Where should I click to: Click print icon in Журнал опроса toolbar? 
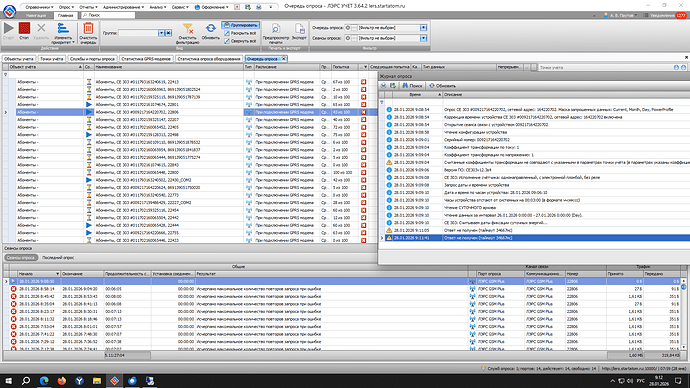tap(383, 86)
